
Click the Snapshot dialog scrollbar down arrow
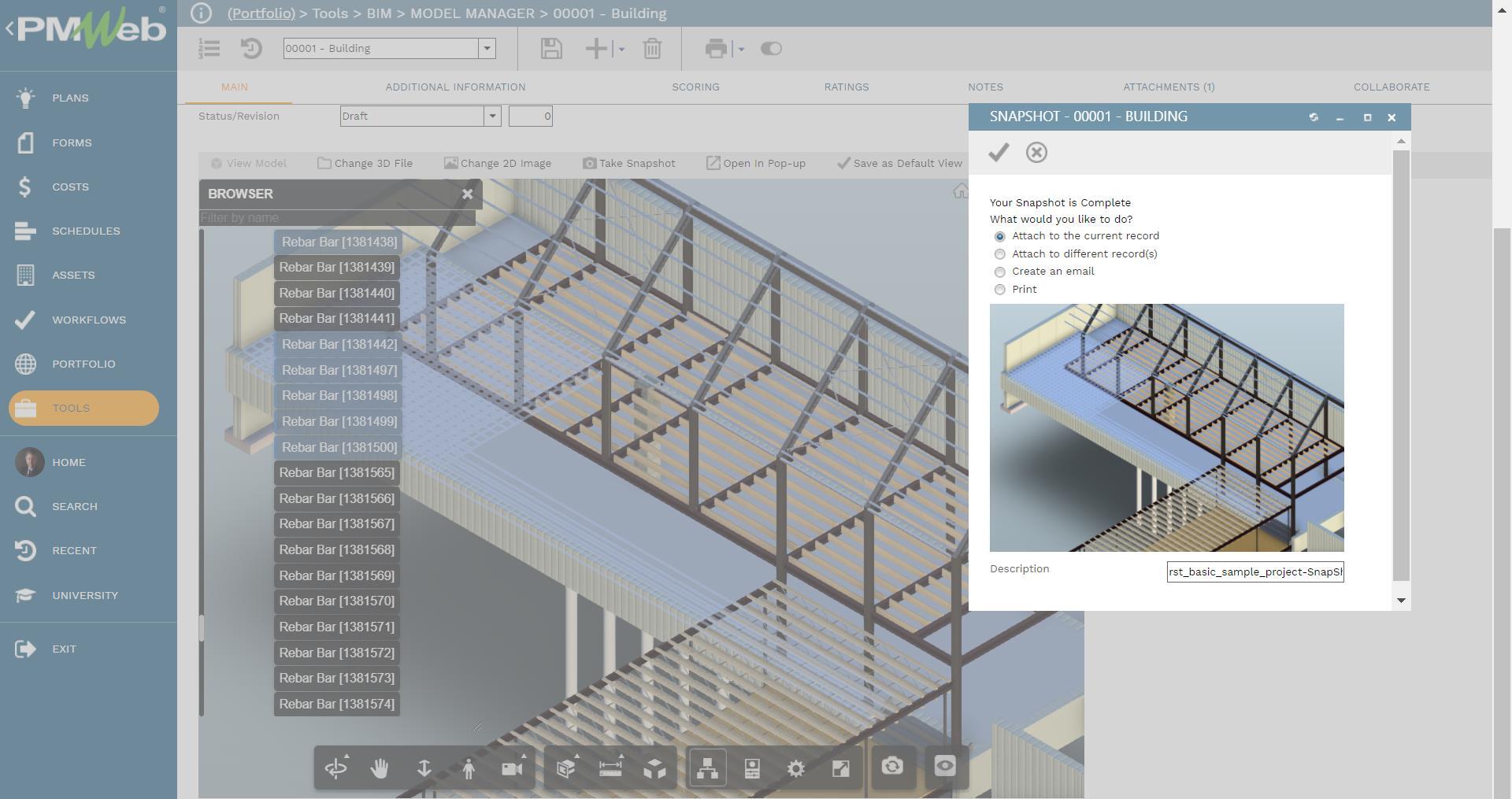point(1400,601)
